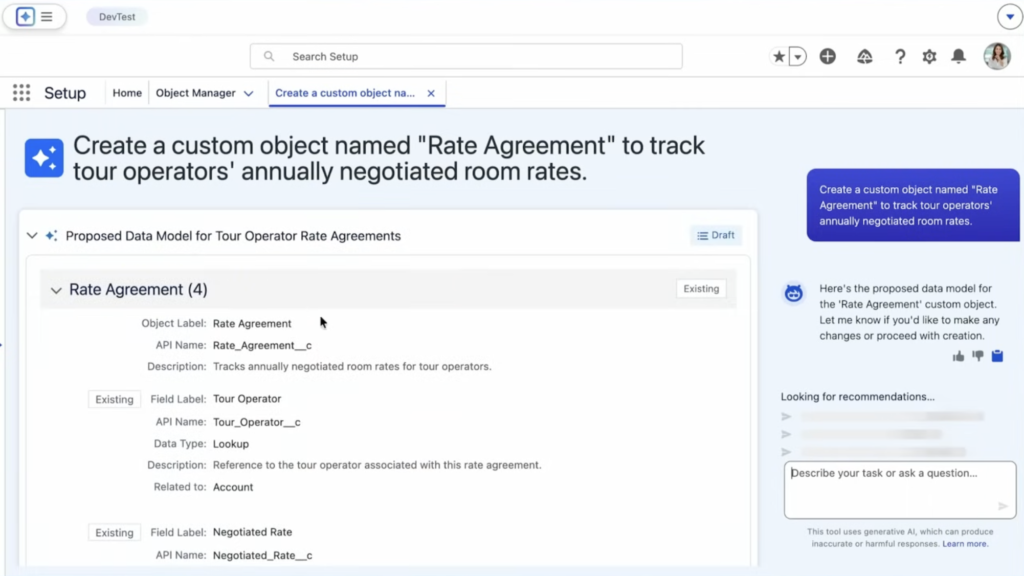The width and height of the screenshot is (1024, 576).
Task: Open the notifications bell
Action: pos(959,57)
